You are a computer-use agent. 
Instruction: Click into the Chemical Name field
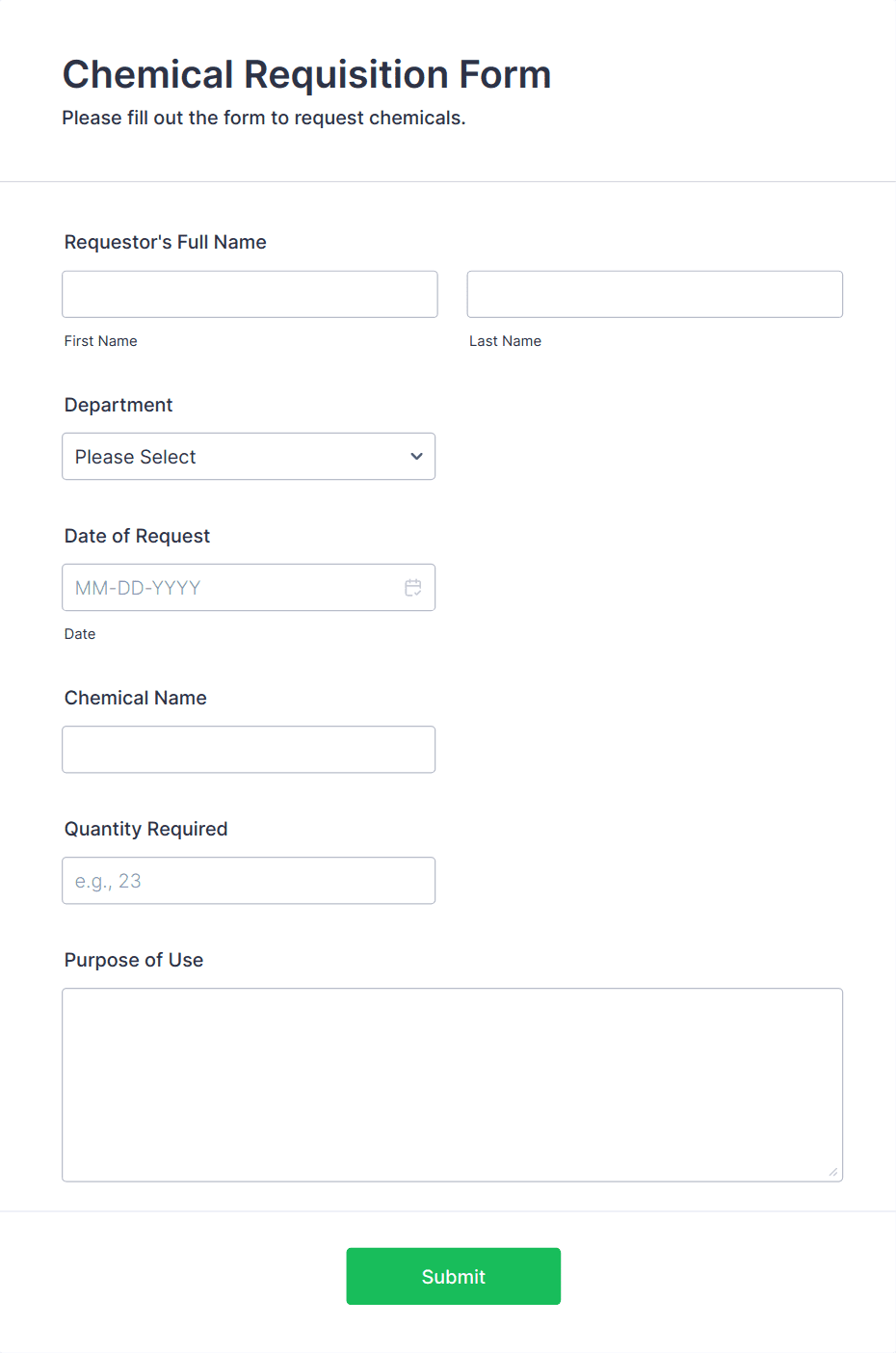tap(249, 750)
